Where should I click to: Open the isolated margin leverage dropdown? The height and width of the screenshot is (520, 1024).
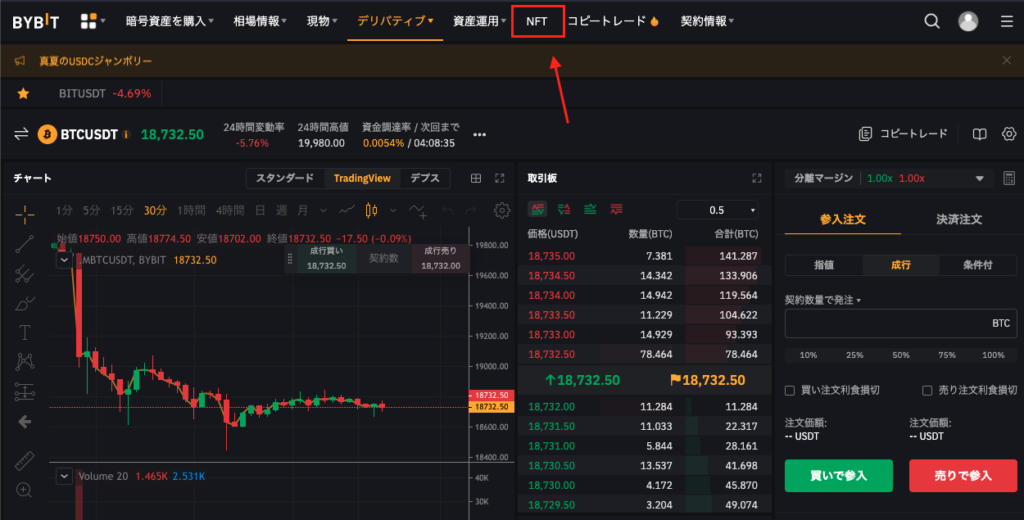pyautogui.click(x=889, y=178)
